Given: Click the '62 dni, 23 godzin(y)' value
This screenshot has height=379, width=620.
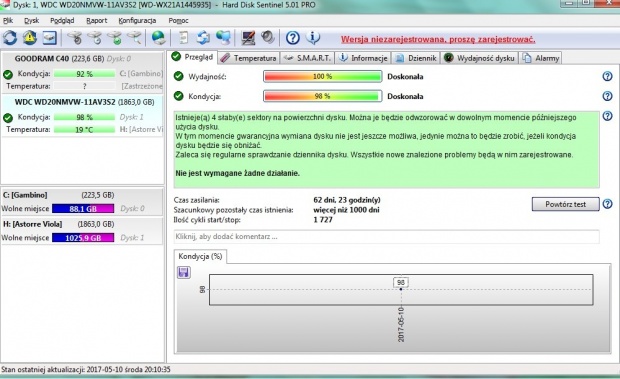Looking at the screenshot, I should 347,200.
